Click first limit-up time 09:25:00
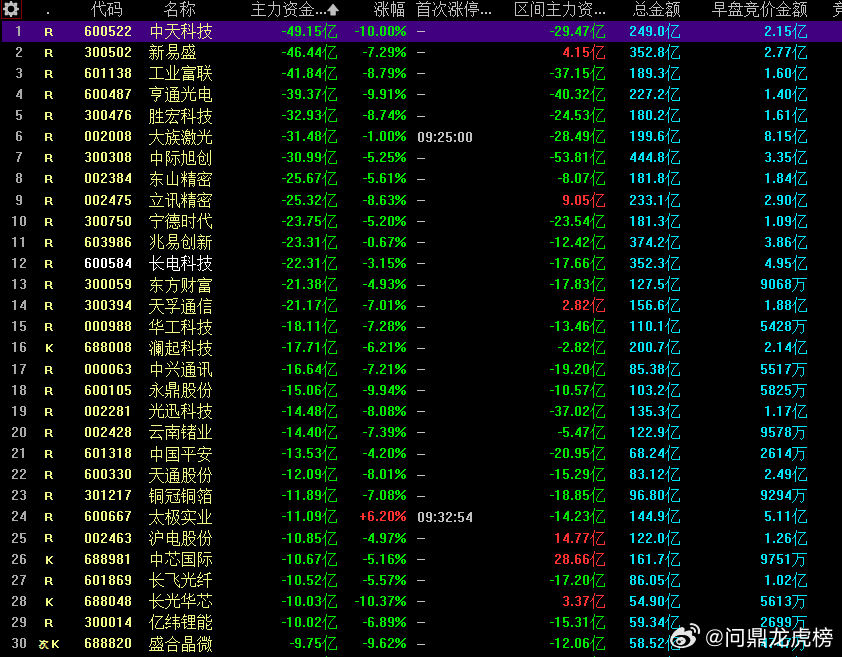This screenshot has height=657, width=842. pyautogui.click(x=445, y=138)
